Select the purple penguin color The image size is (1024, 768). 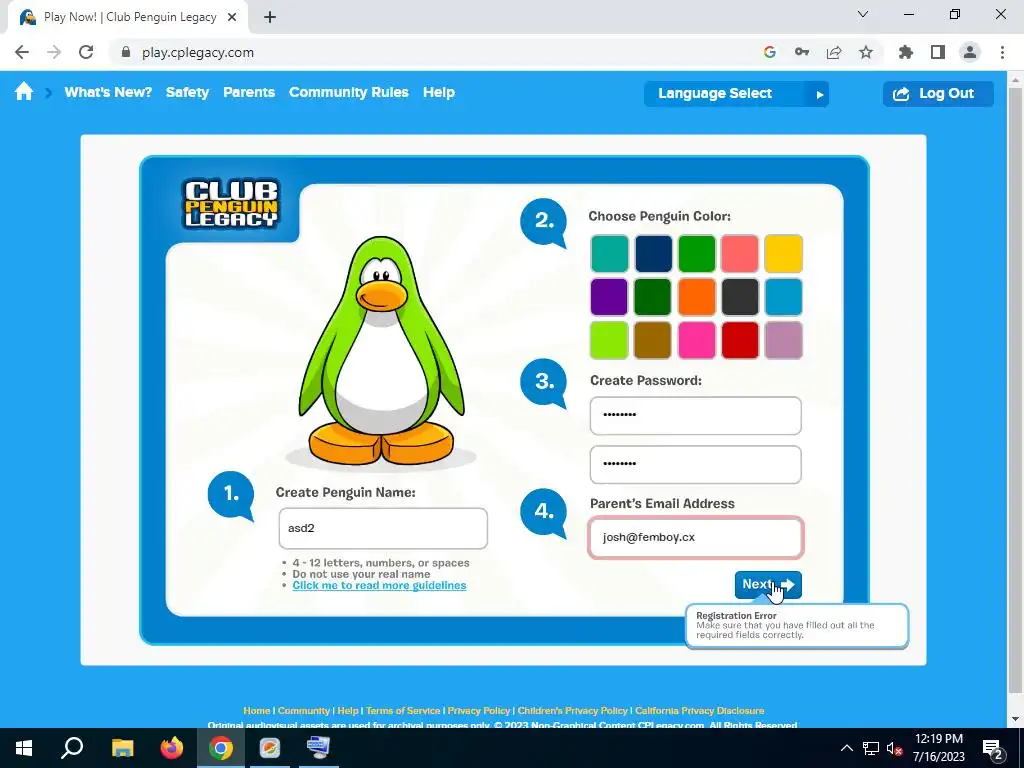609,296
